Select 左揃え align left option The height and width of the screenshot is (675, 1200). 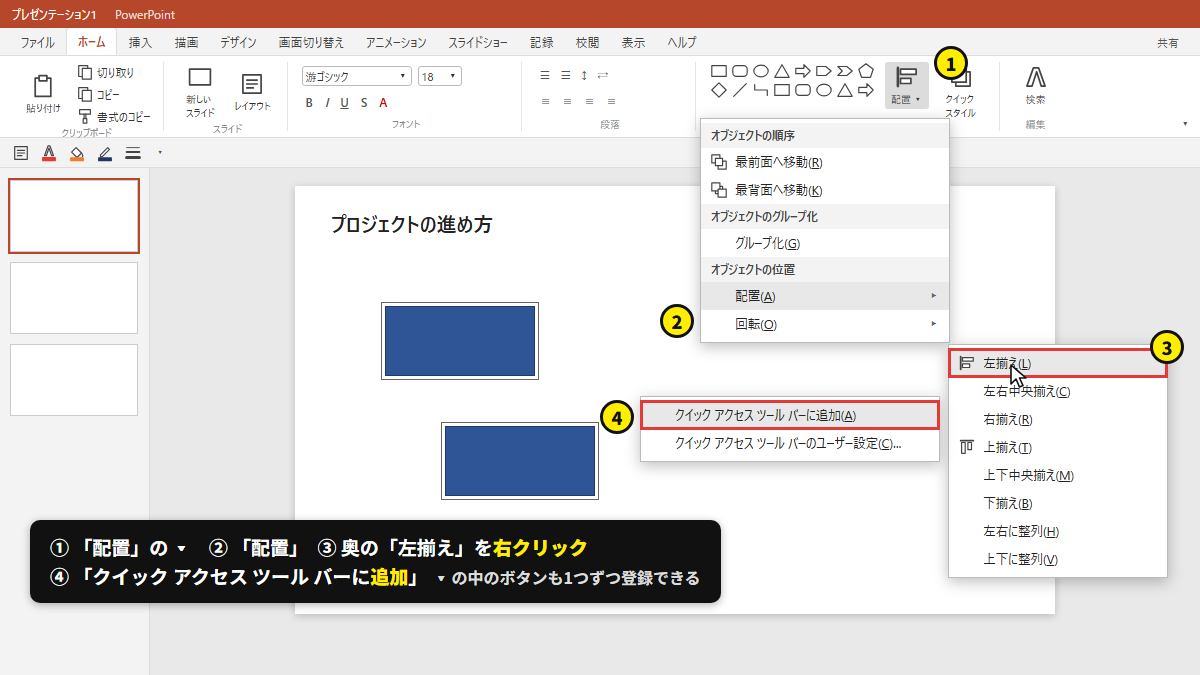[1058, 363]
